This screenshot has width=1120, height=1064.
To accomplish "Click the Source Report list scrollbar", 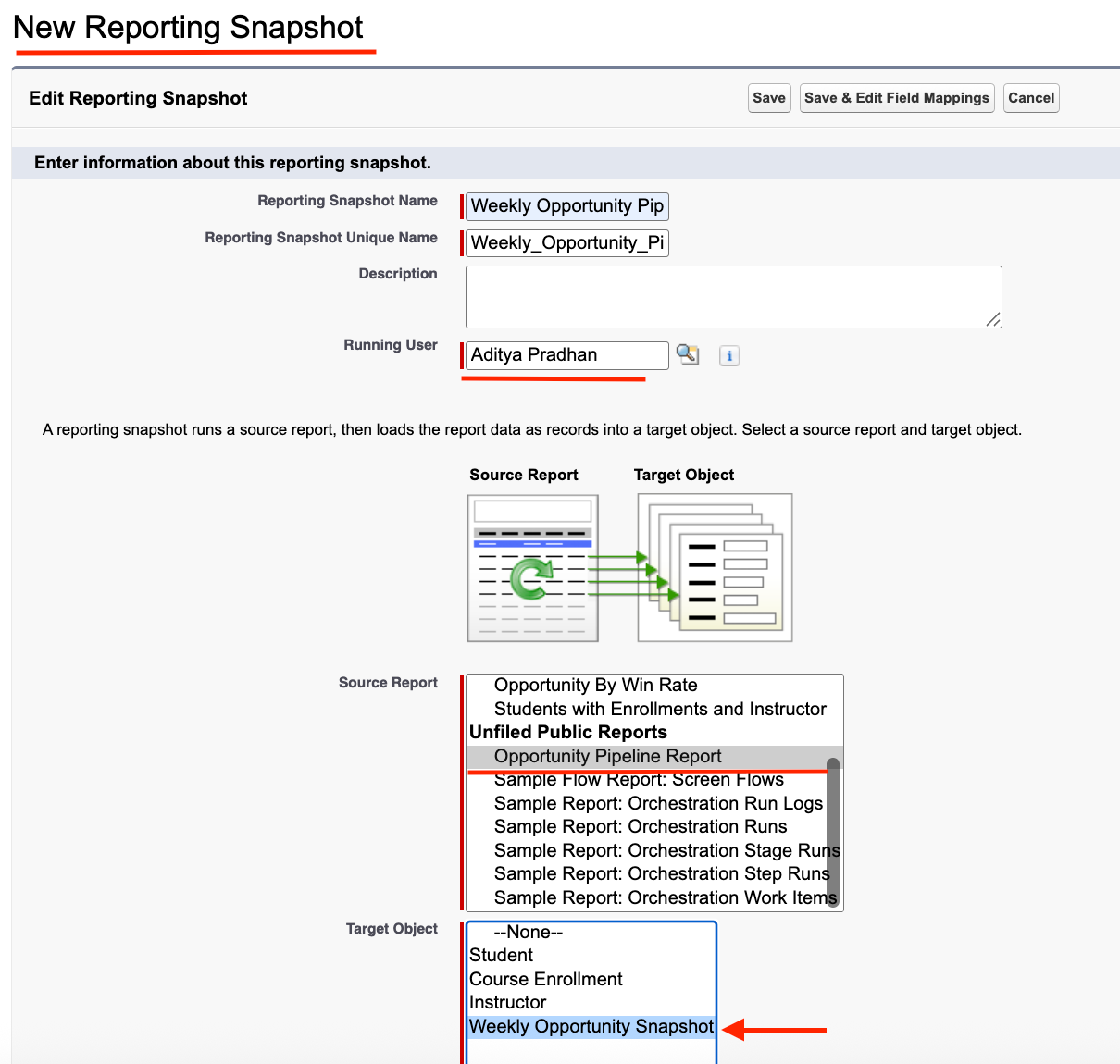I will click(833, 833).
